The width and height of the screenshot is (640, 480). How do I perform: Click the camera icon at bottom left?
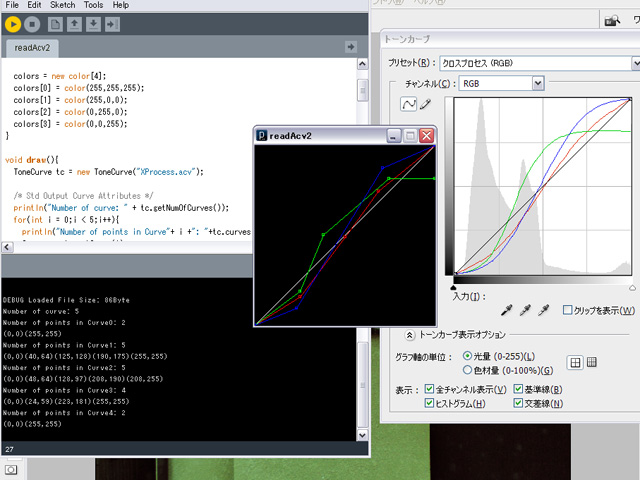coord(11,470)
